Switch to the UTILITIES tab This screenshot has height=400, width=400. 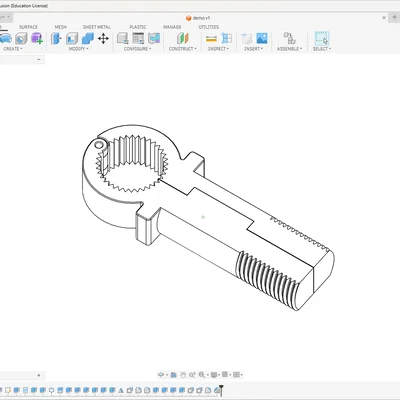coord(209,27)
